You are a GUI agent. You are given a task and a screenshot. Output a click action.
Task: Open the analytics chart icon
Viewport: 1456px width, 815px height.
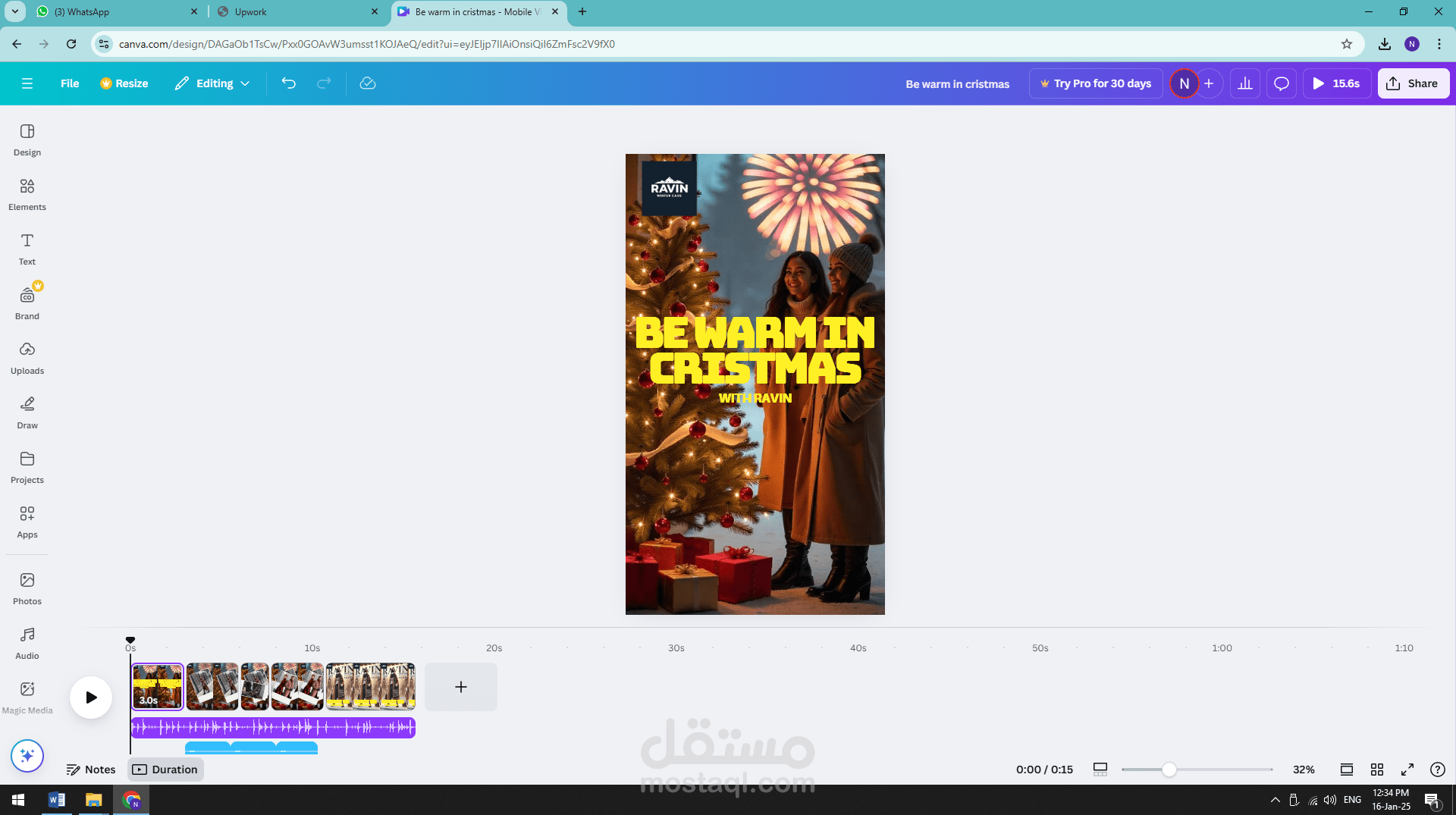coord(1245,83)
